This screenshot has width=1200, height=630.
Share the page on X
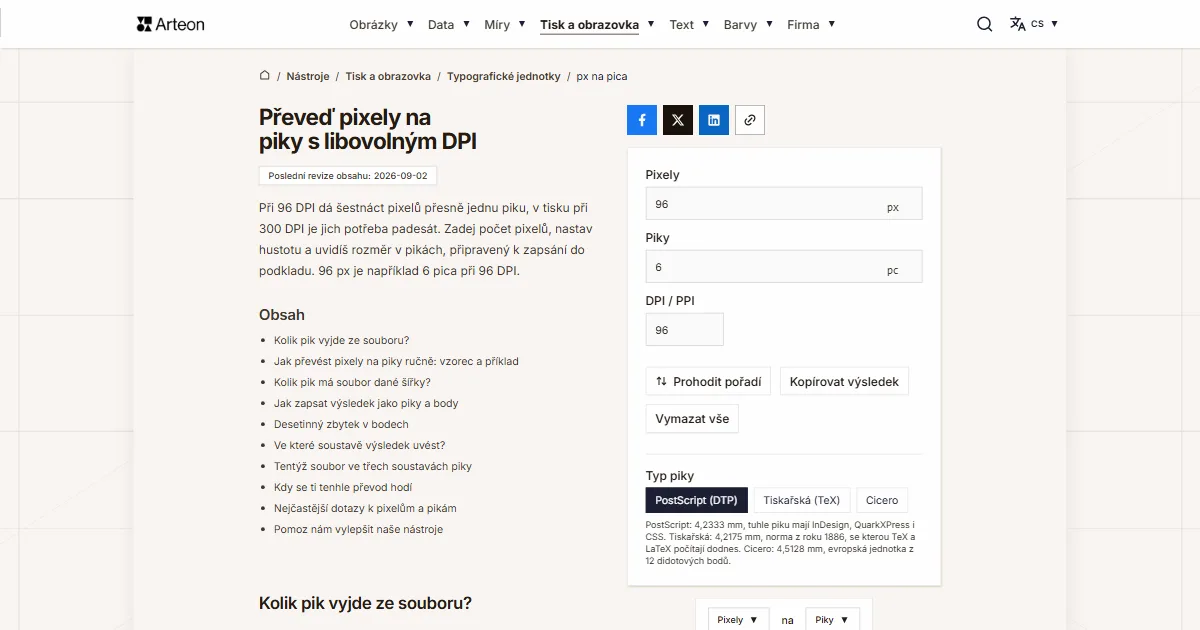tap(678, 120)
